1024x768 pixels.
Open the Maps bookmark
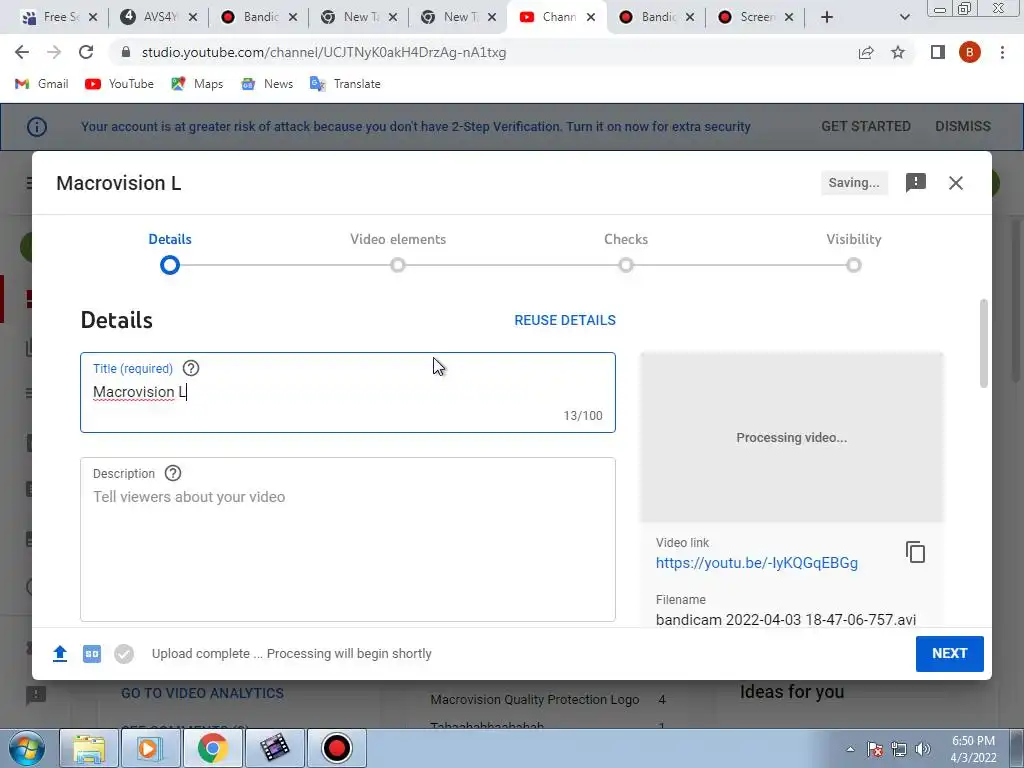click(197, 84)
